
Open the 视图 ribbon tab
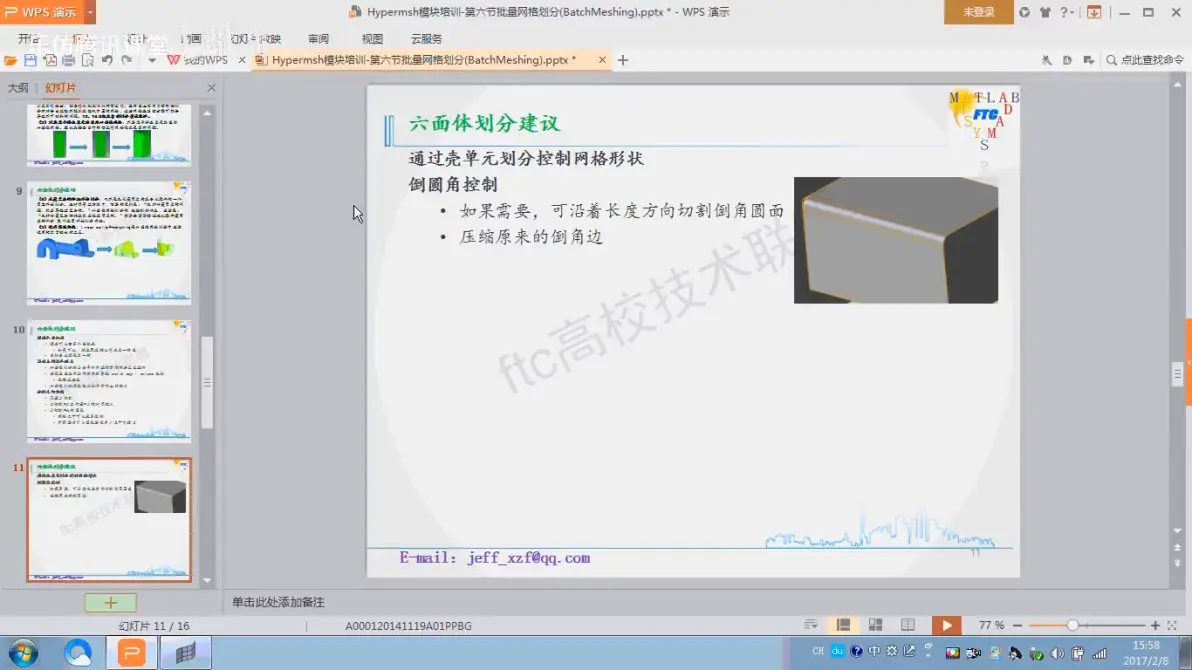pos(372,39)
